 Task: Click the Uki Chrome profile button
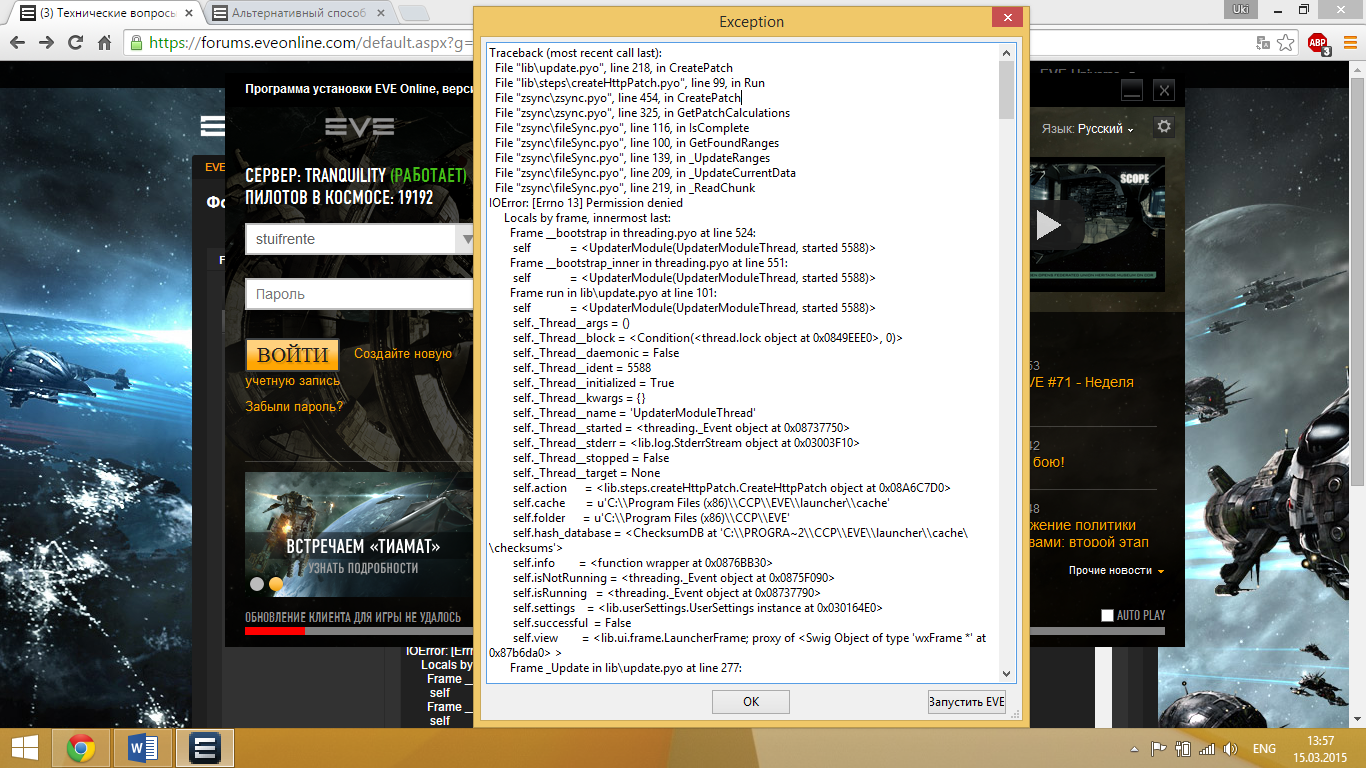click(x=1241, y=9)
